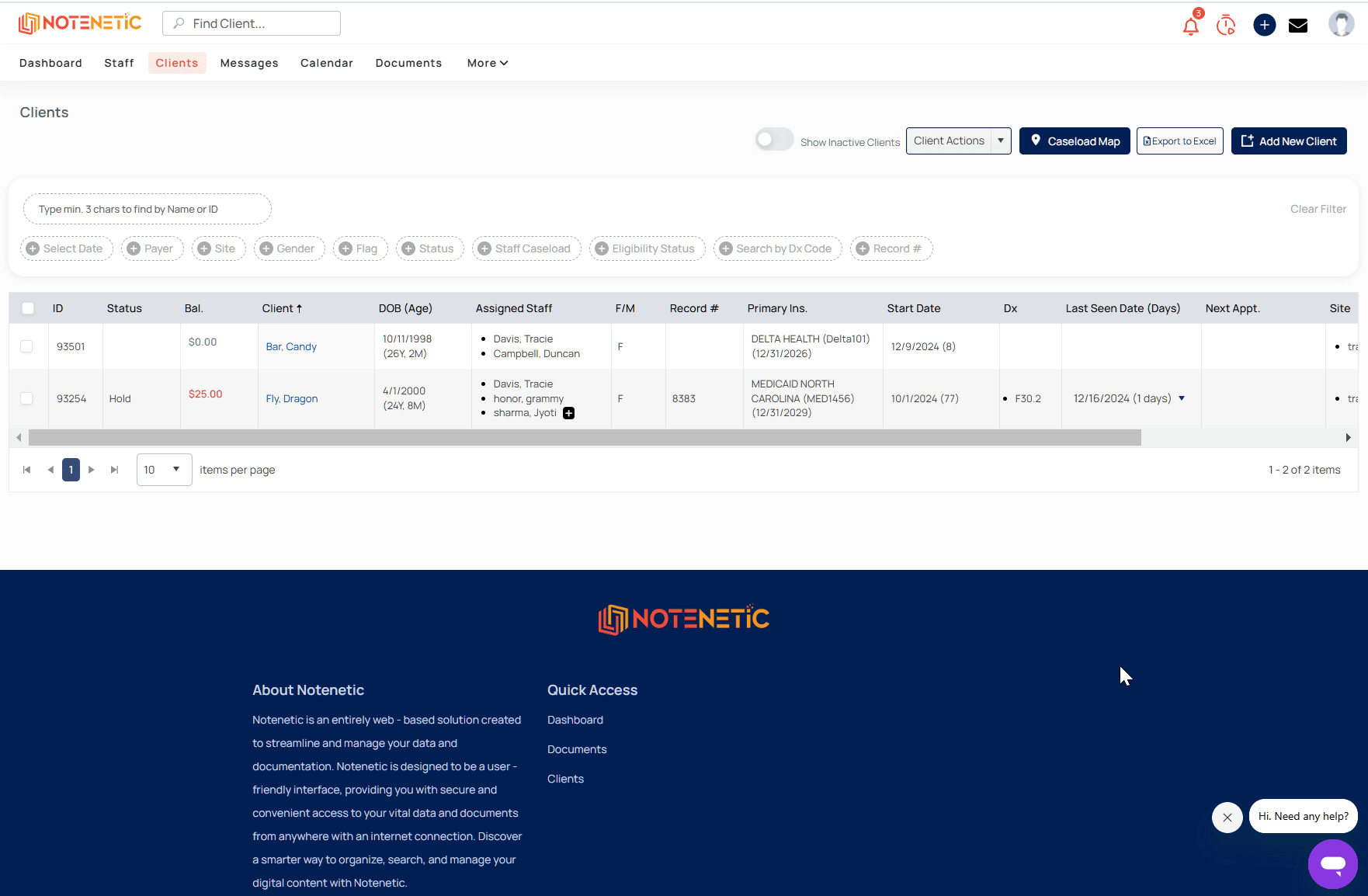Switch to the Calendar tab

click(x=327, y=63)
